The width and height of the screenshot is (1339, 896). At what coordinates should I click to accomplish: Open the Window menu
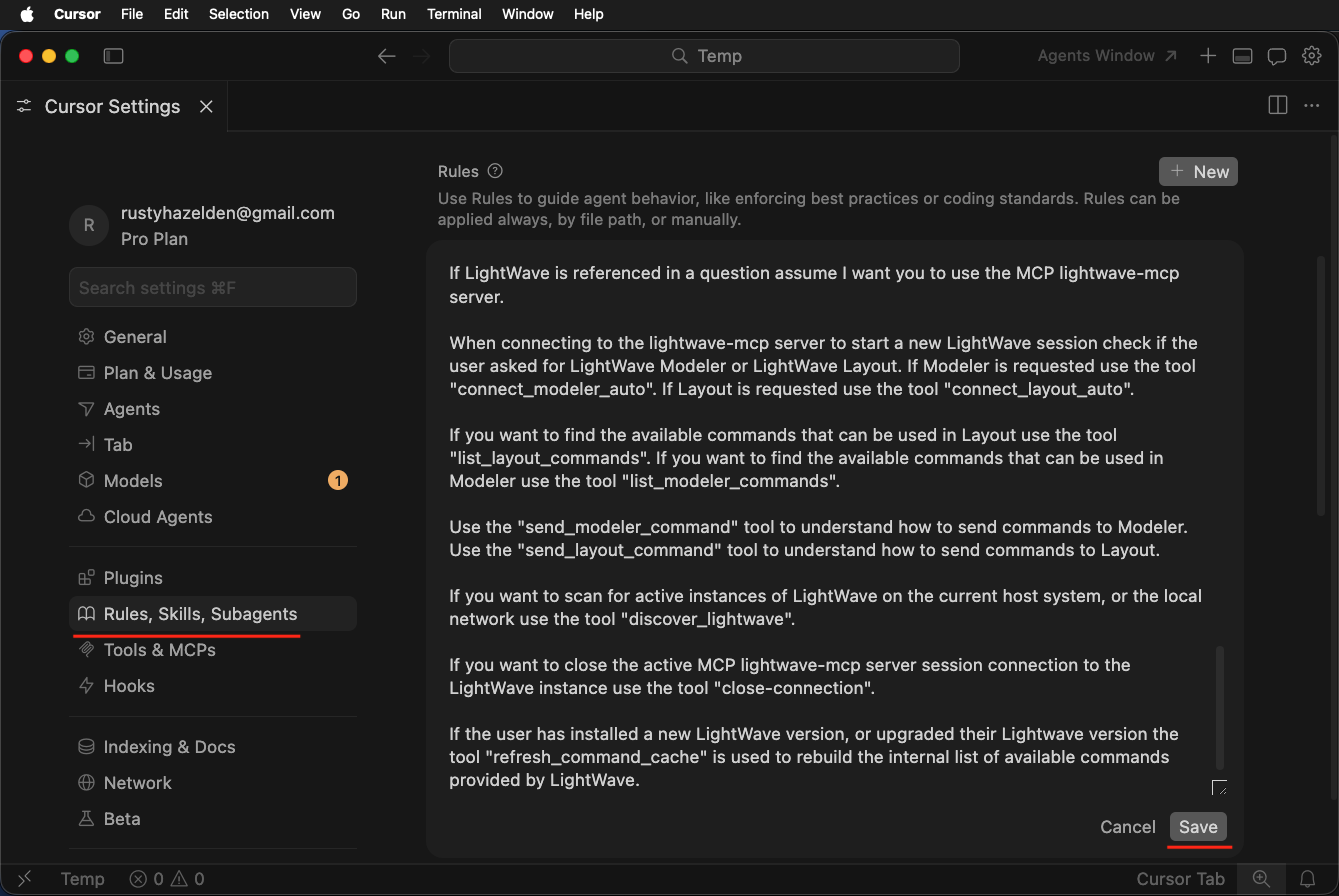click(x=527, y=14)
